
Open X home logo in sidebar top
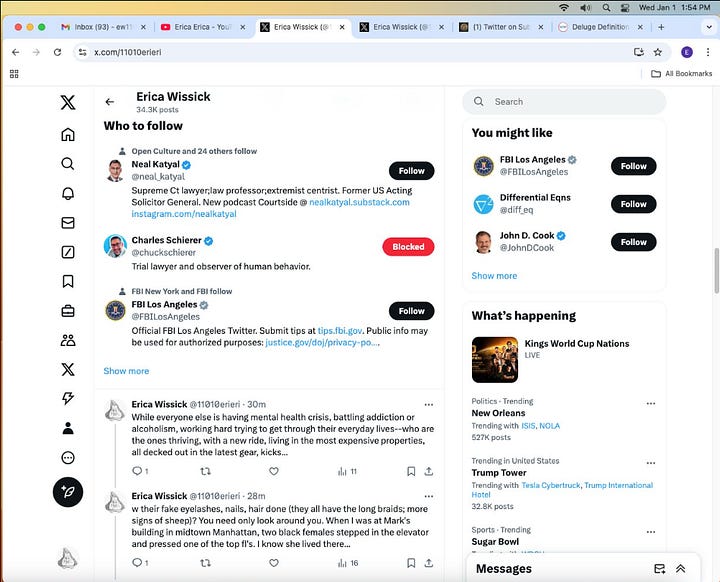coord(68,102)
